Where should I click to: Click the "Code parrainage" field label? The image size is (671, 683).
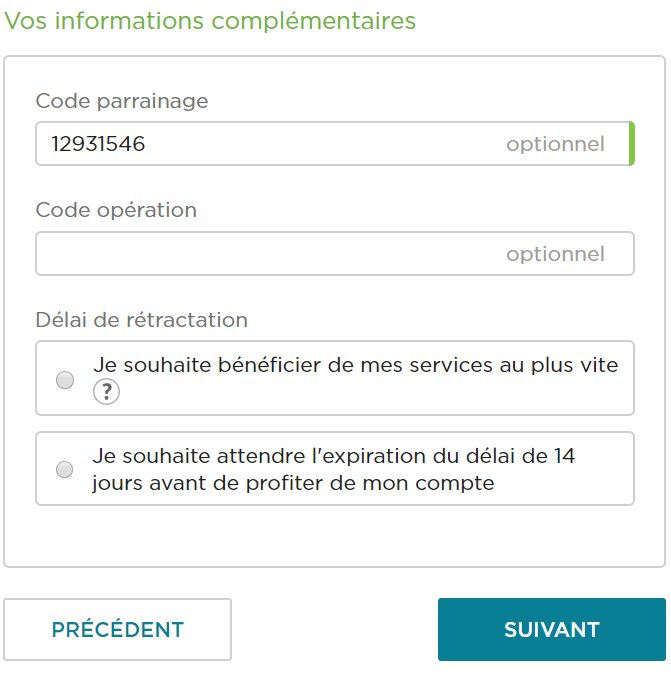(122, 101)
